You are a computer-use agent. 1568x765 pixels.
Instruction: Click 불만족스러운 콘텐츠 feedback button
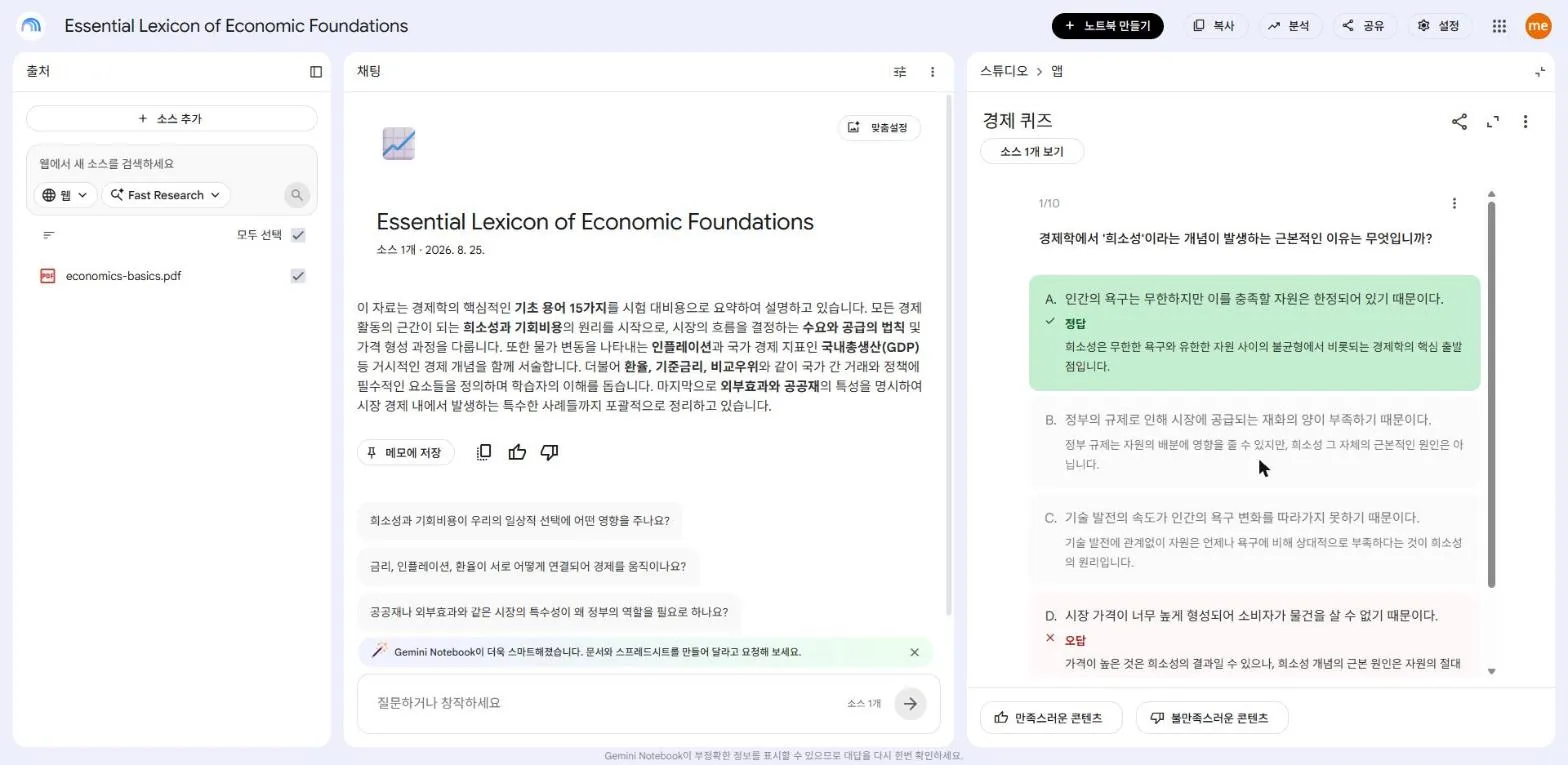(x=1212, y=718)
